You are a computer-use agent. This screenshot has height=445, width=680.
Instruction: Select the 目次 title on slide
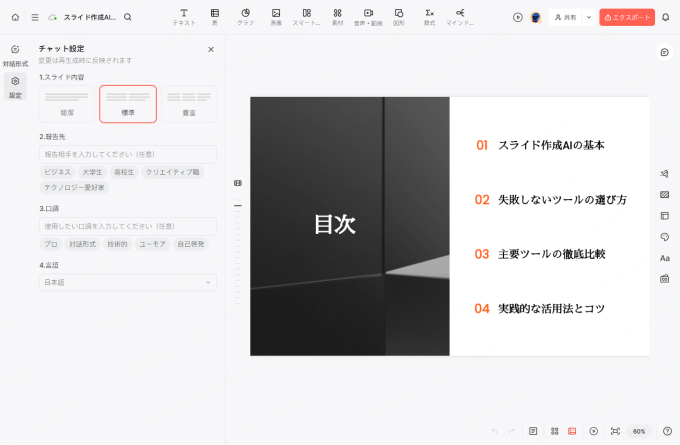pyautogui.click(x=335, y=224)
